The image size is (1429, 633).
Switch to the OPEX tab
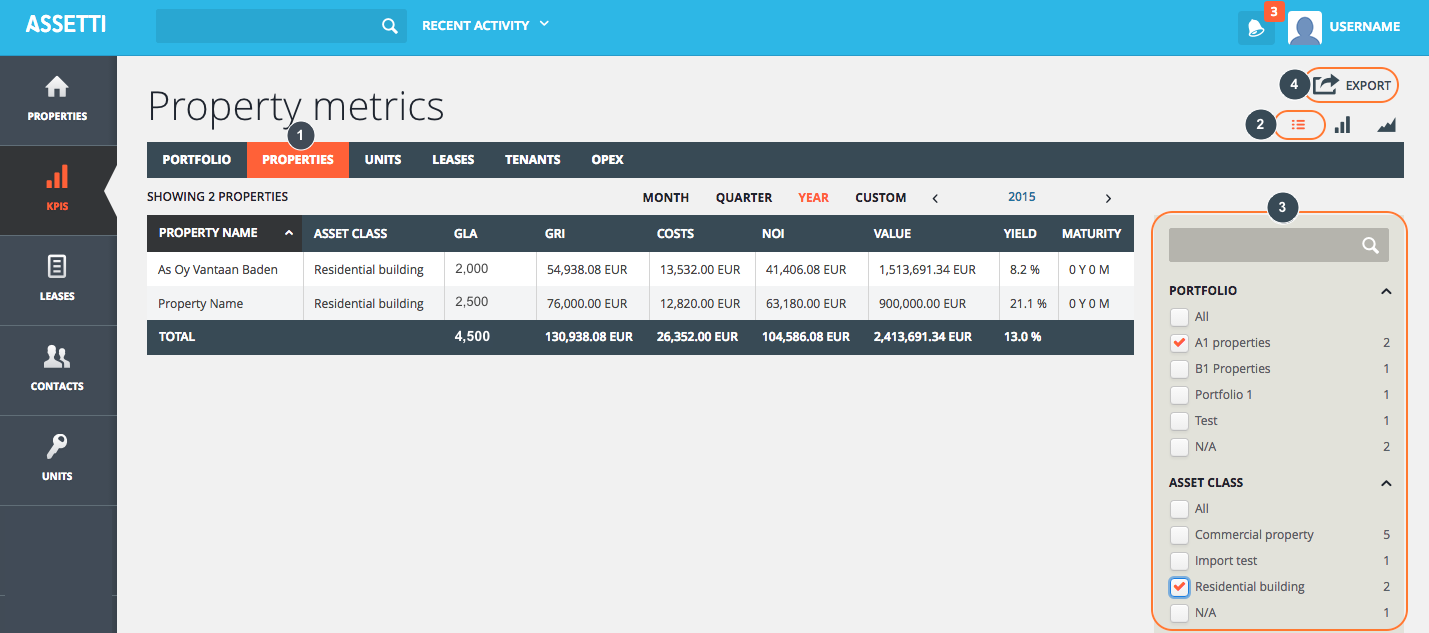(607, 160)
